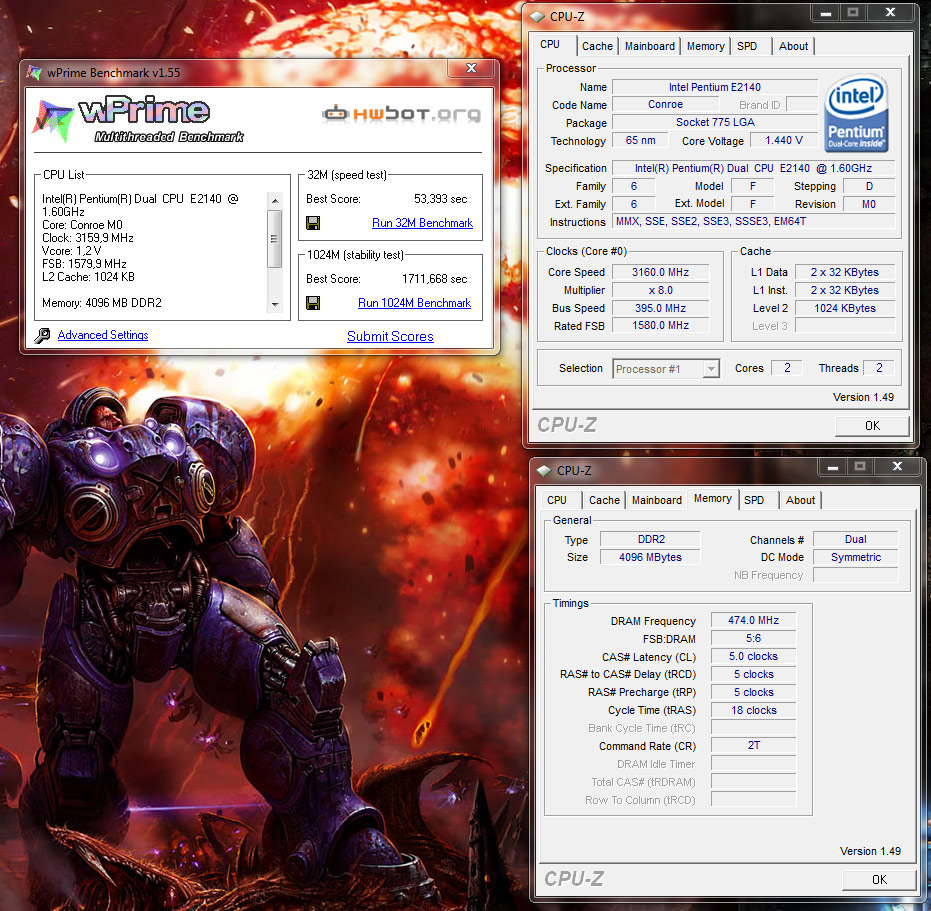
Task: Click the Technology value '65 nm'
Action: (640, 140)
